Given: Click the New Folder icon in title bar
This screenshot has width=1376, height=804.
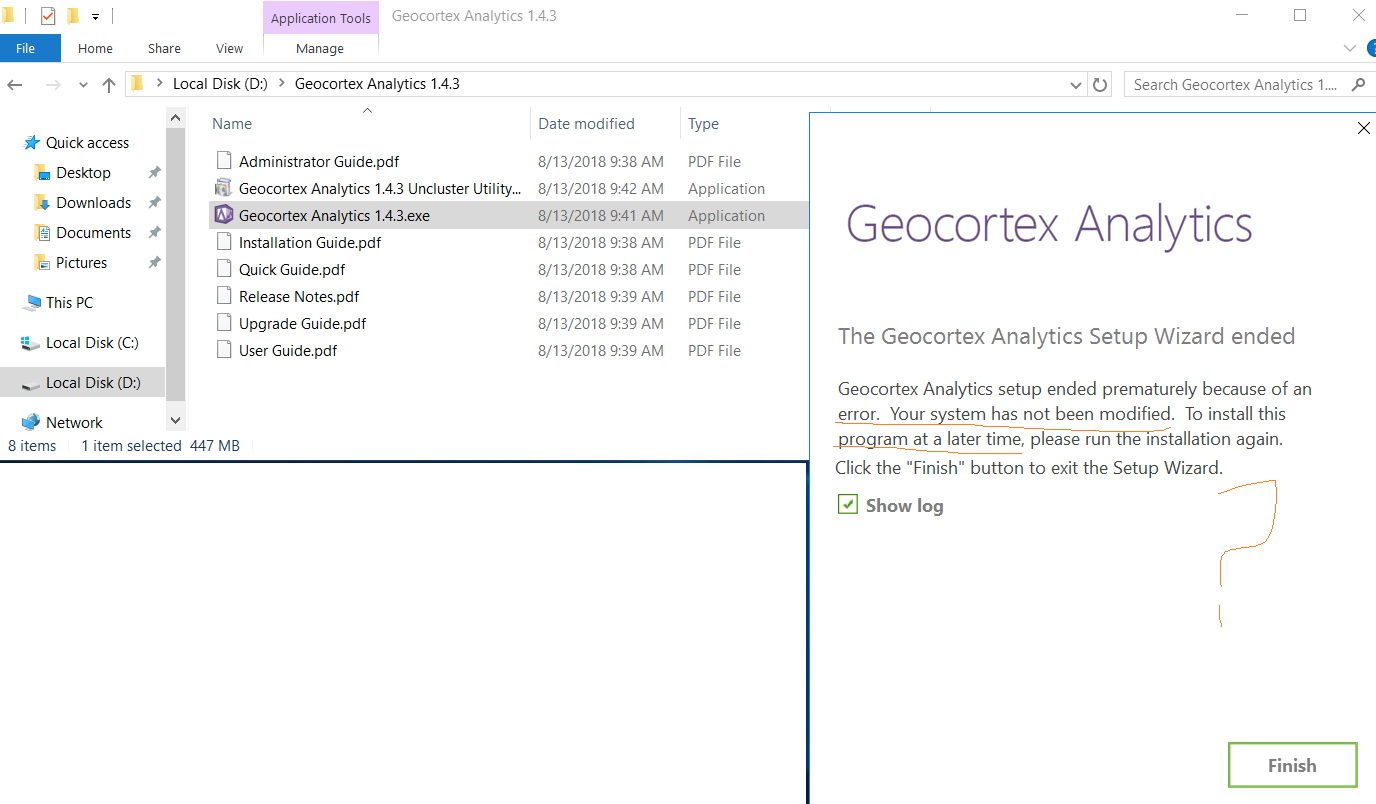Looking at the screenshot, I should [x=73, y=16].
